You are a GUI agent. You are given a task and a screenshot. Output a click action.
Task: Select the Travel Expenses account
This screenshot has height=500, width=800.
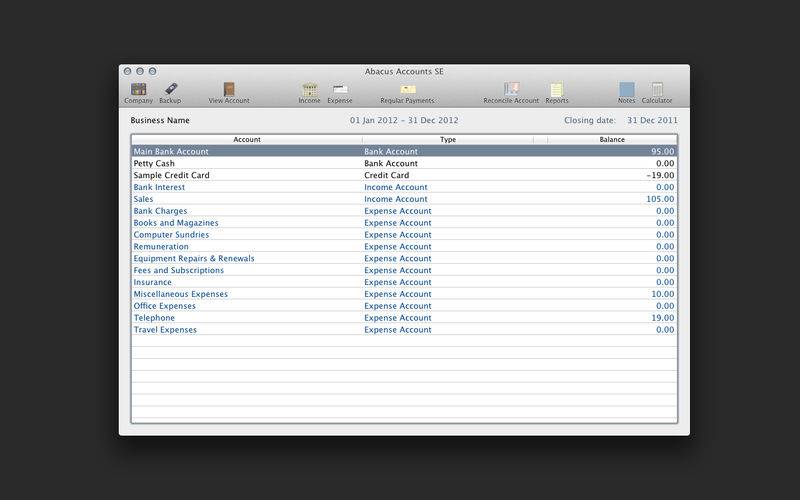point(404,330)
